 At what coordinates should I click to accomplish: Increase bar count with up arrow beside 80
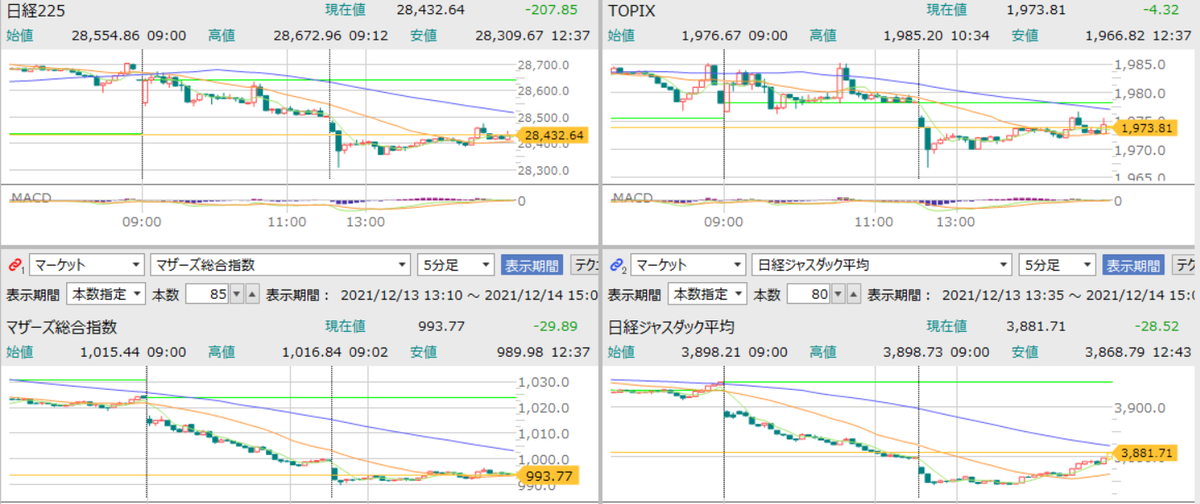click(853, 295)
